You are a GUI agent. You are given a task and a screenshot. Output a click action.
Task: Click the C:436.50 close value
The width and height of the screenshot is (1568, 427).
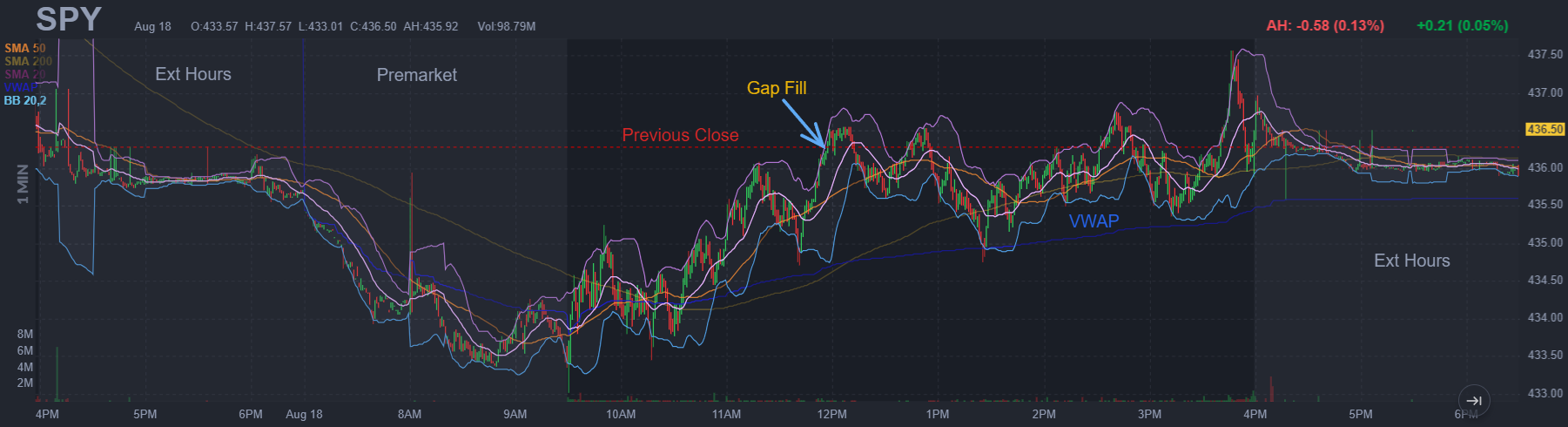[x=373, y=26]
